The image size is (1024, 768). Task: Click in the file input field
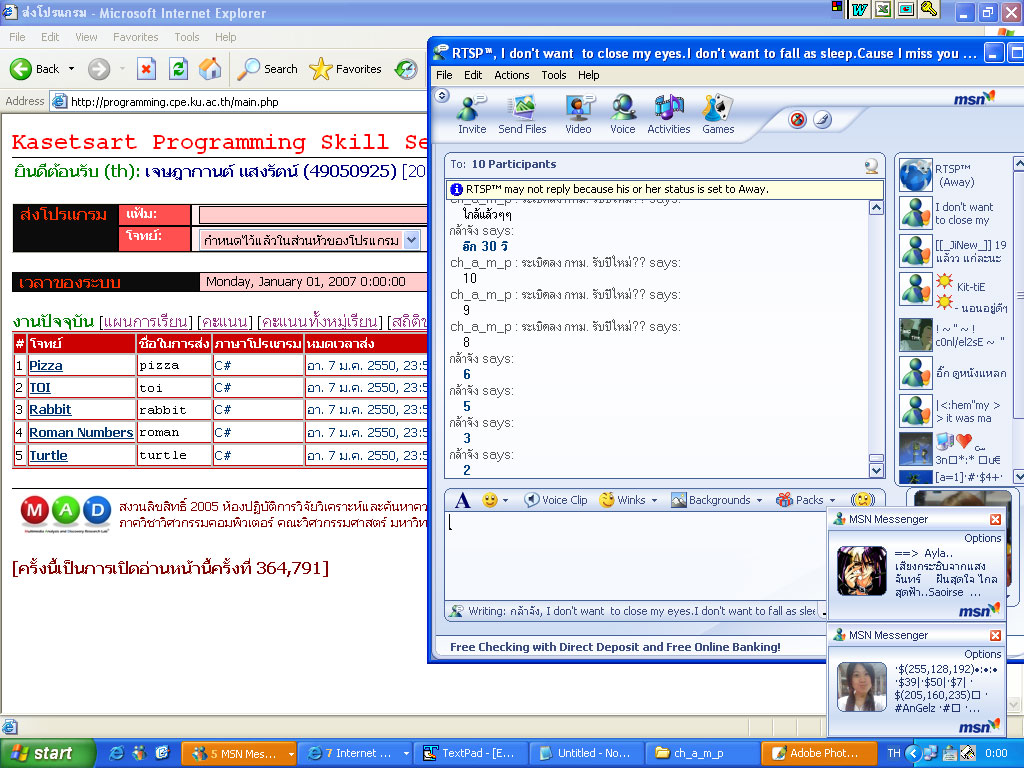(x=313, y=215)
